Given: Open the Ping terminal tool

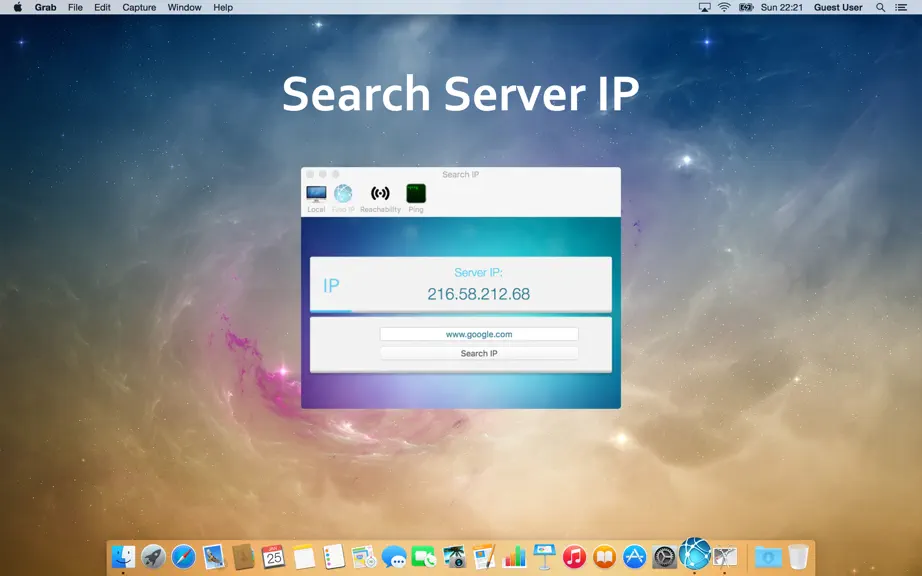Looking at the screenshot, I should [416, 198].
